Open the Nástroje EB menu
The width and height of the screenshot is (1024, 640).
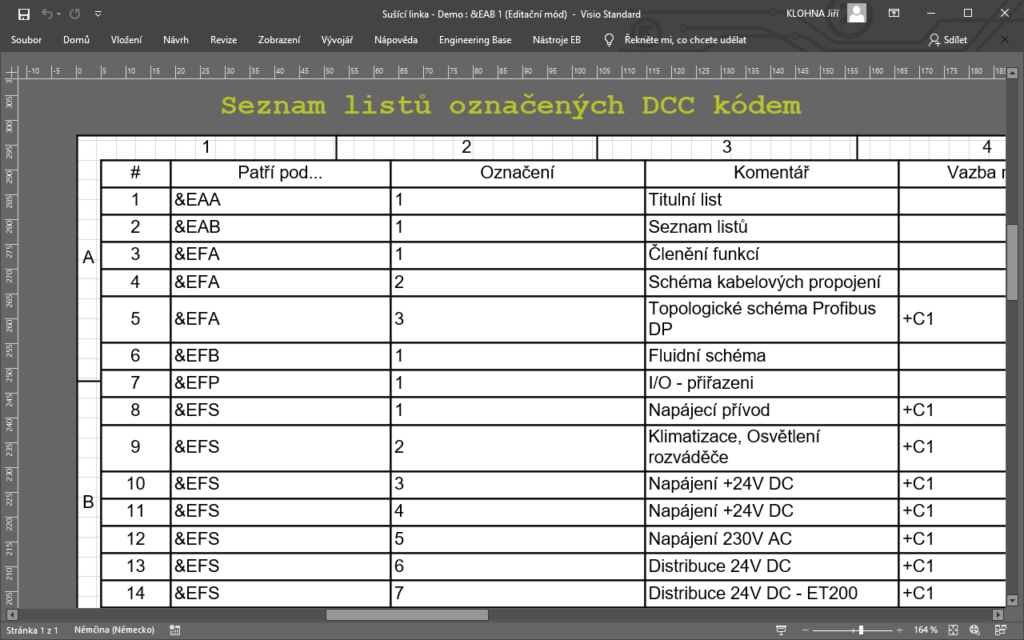click(556, 40)
